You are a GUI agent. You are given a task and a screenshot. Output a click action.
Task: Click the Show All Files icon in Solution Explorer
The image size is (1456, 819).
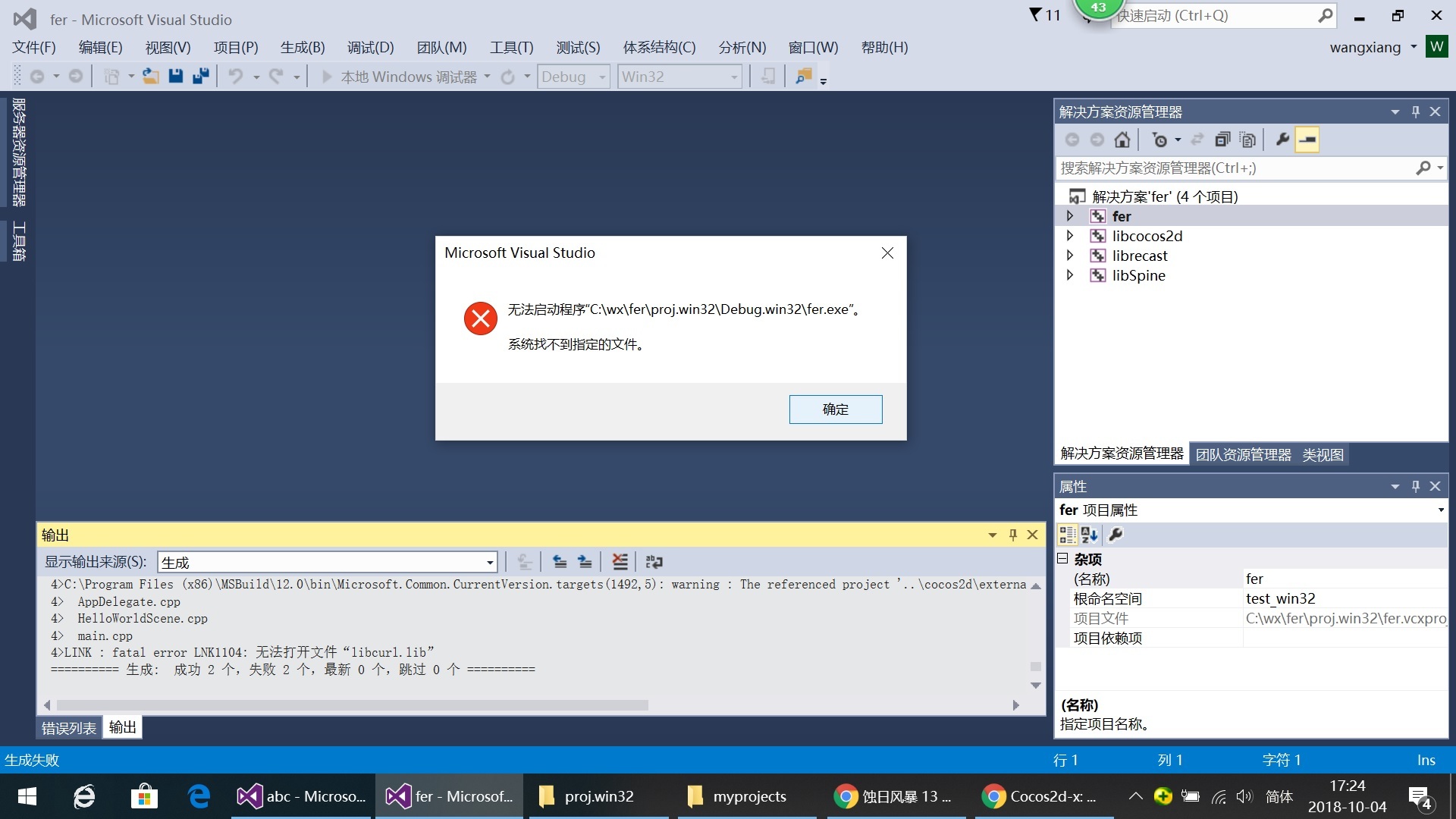tap(1247, 140)
